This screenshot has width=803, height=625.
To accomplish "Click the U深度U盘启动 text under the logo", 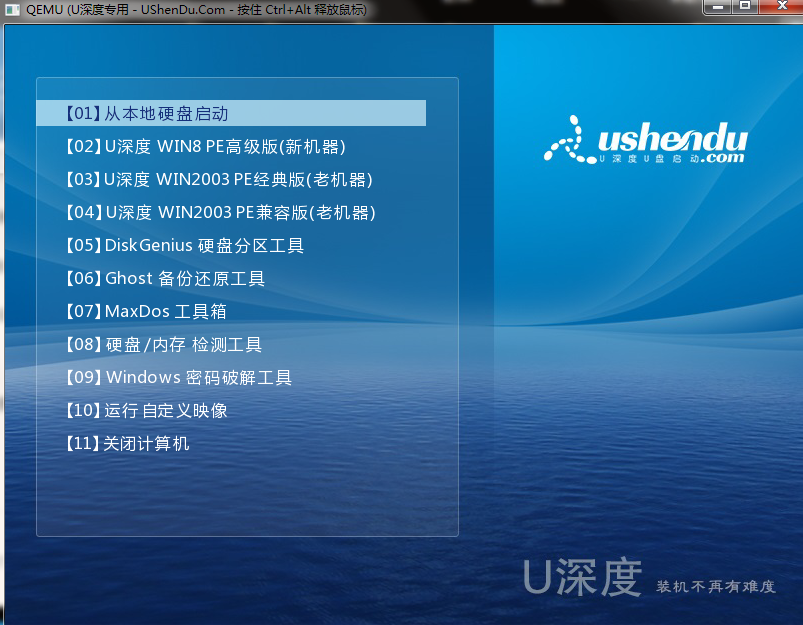I will 650,157.
